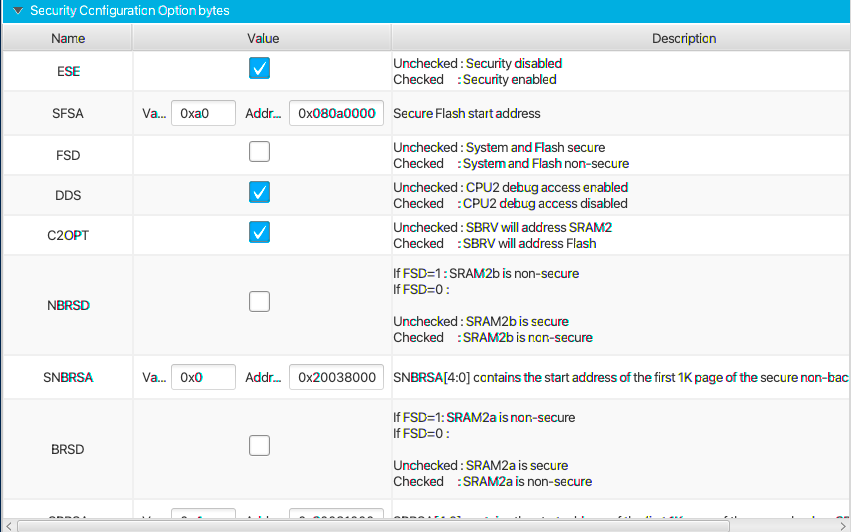Image resolution: width=851 pixels, height=532 pixels.
Task: Click the Name column header
Action: [68, 39]
